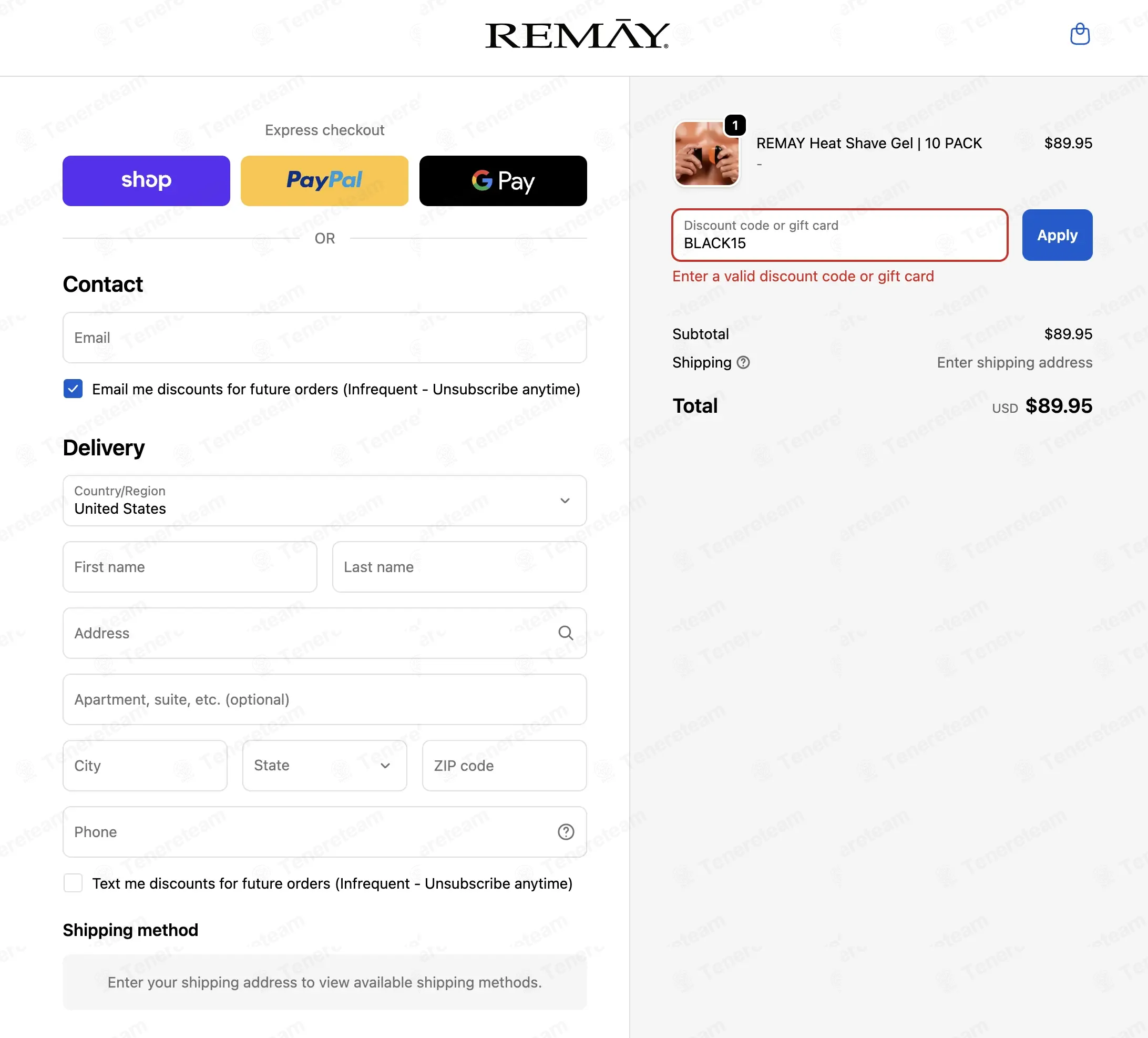Click the City field
This screenshot has width=1148, height=1038.
pos(145,766)
